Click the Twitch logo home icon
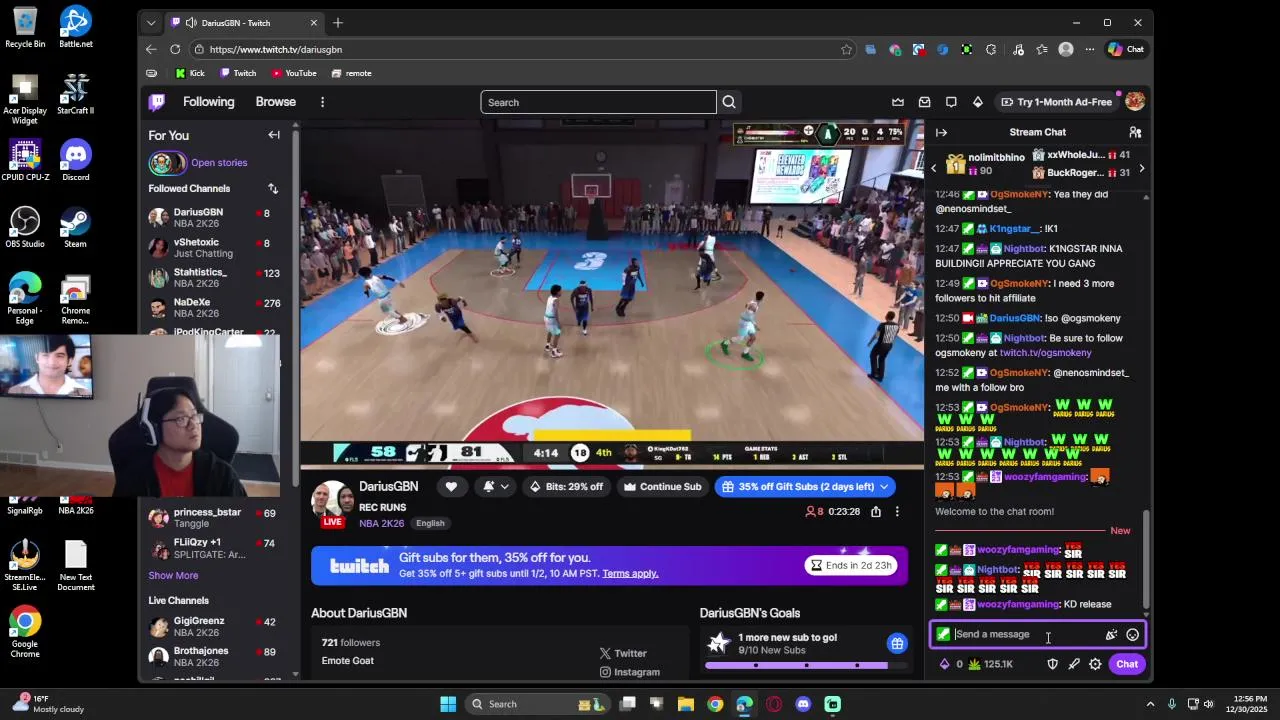1280x720 pixels. (x=157, y=102)
